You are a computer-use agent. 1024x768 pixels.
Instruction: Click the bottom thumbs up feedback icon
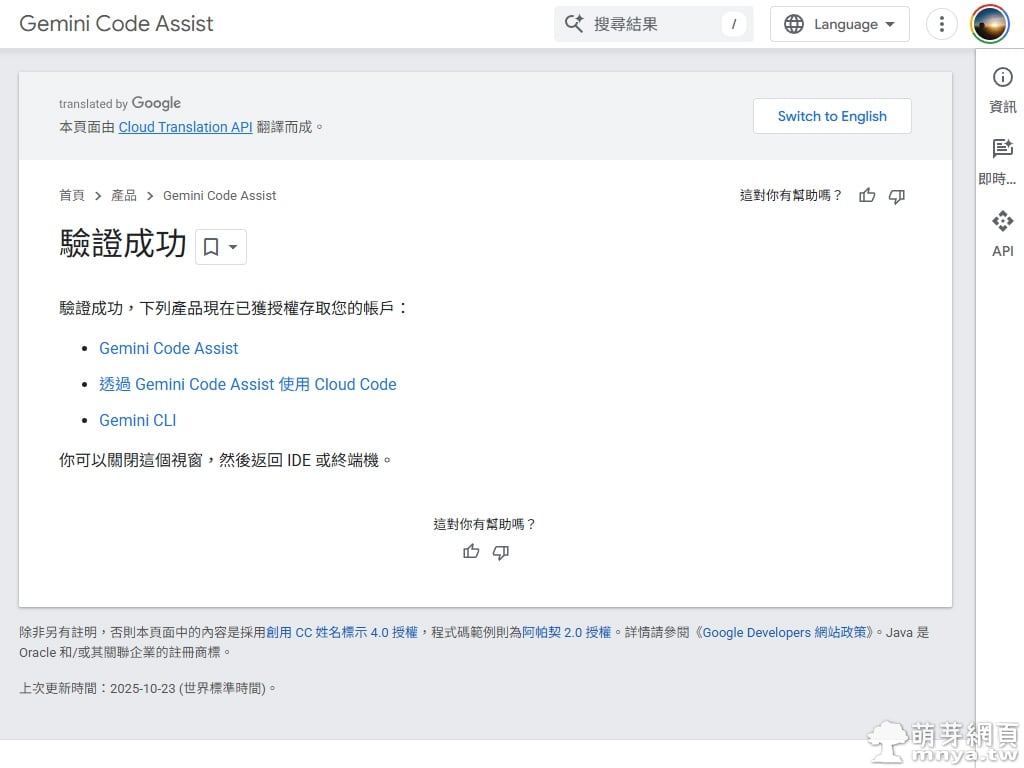click(x=471, y=552)
